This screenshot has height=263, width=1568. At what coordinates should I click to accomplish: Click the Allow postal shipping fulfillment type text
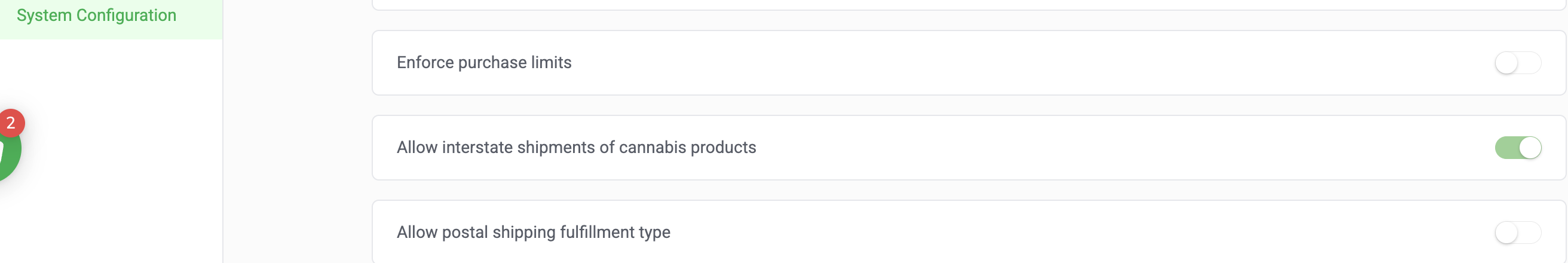pyautogui.click(x=533, y=233)
